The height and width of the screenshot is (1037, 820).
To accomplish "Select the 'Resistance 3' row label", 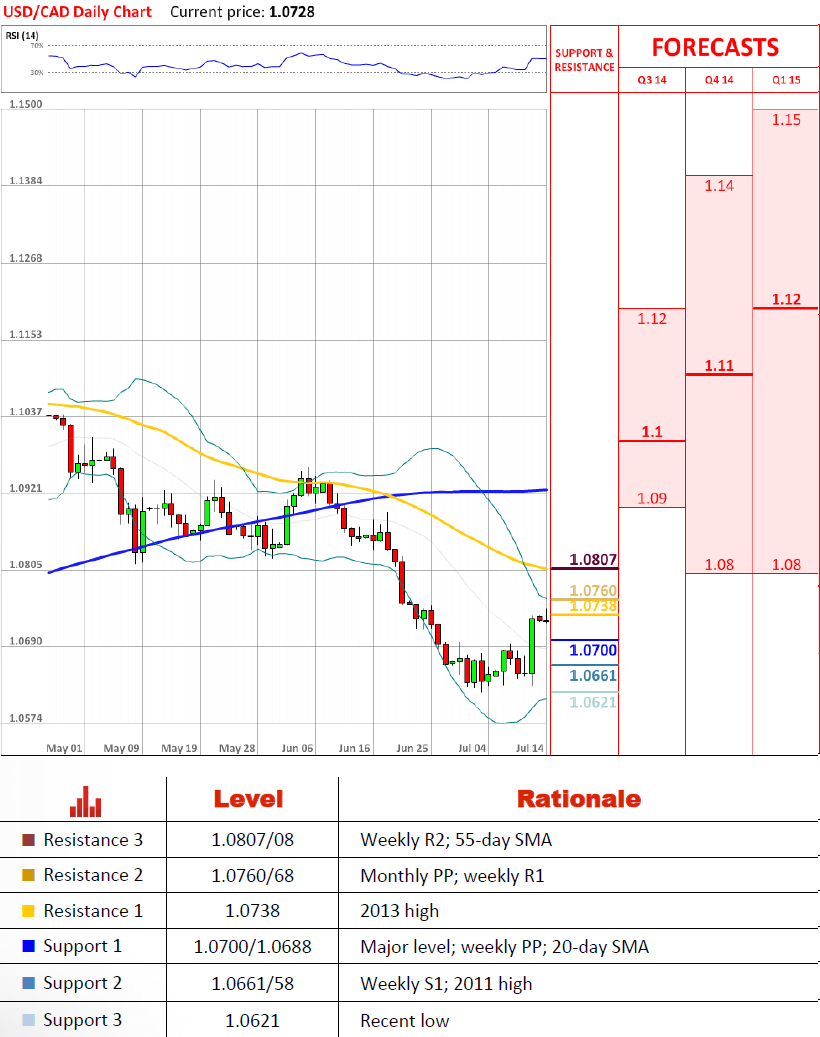I will 93,840.
